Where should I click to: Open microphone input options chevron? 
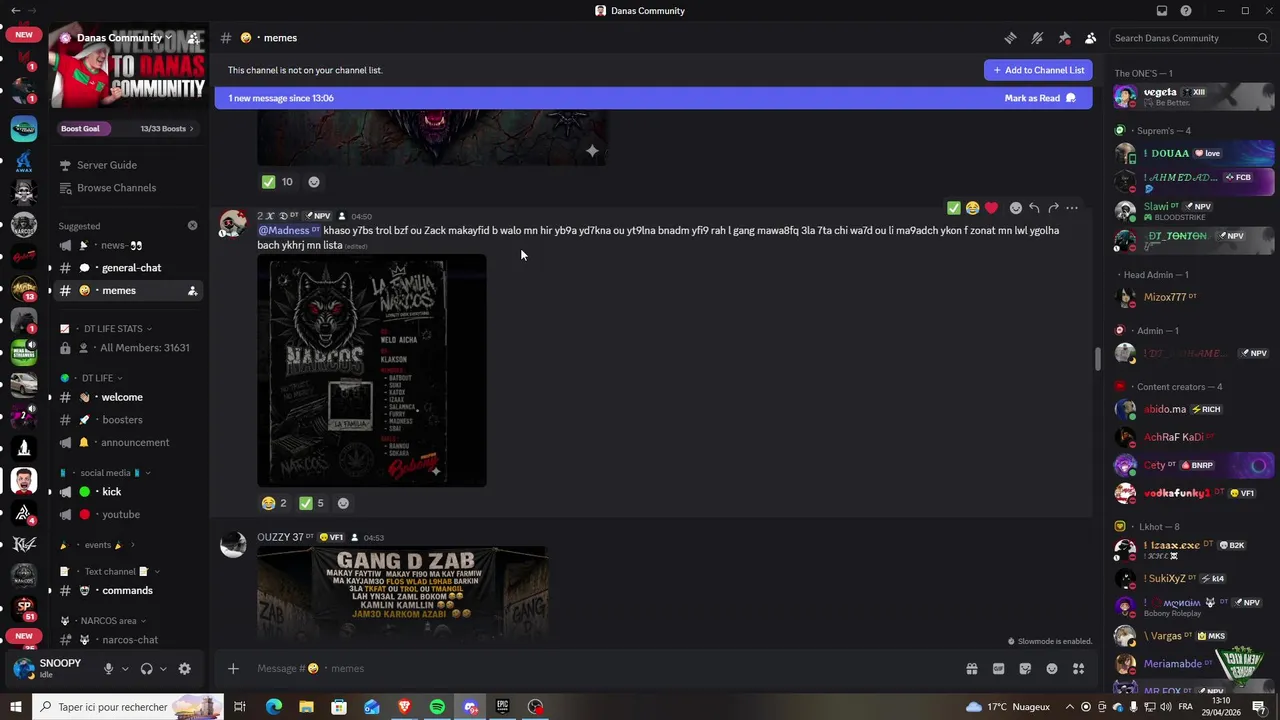pos(125,668)
